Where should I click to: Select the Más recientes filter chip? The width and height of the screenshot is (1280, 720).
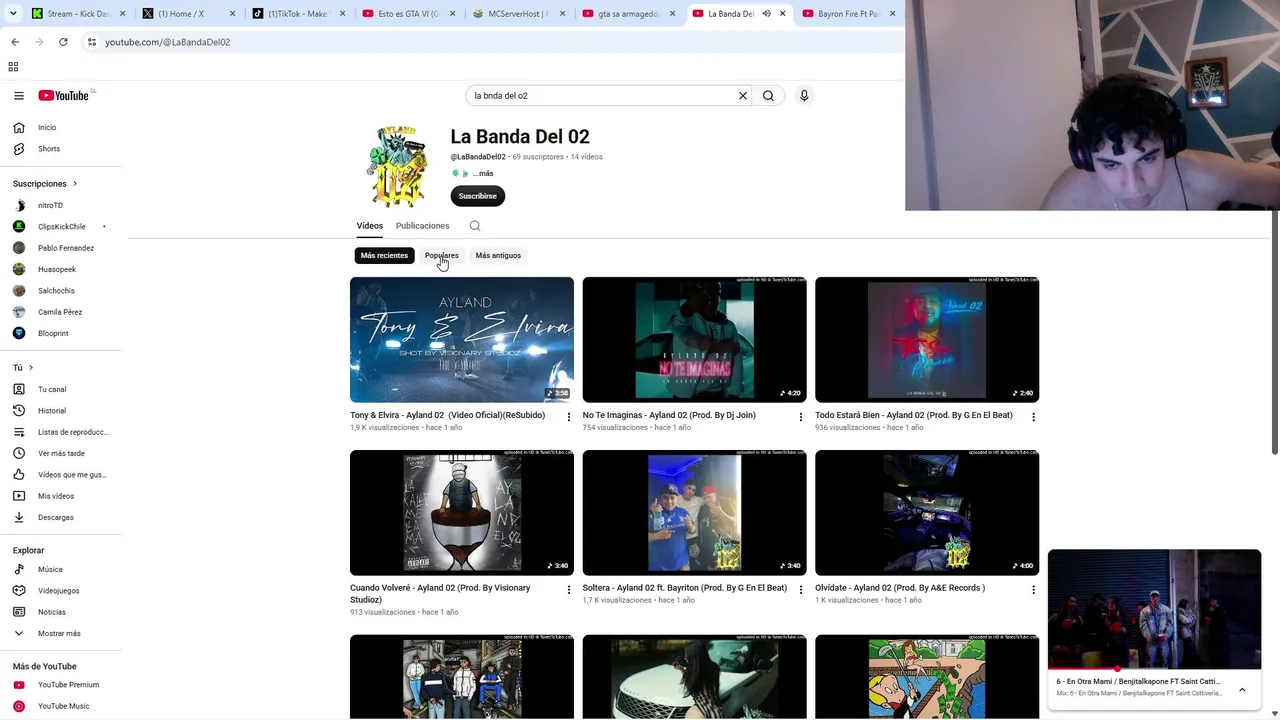(384, 256)
